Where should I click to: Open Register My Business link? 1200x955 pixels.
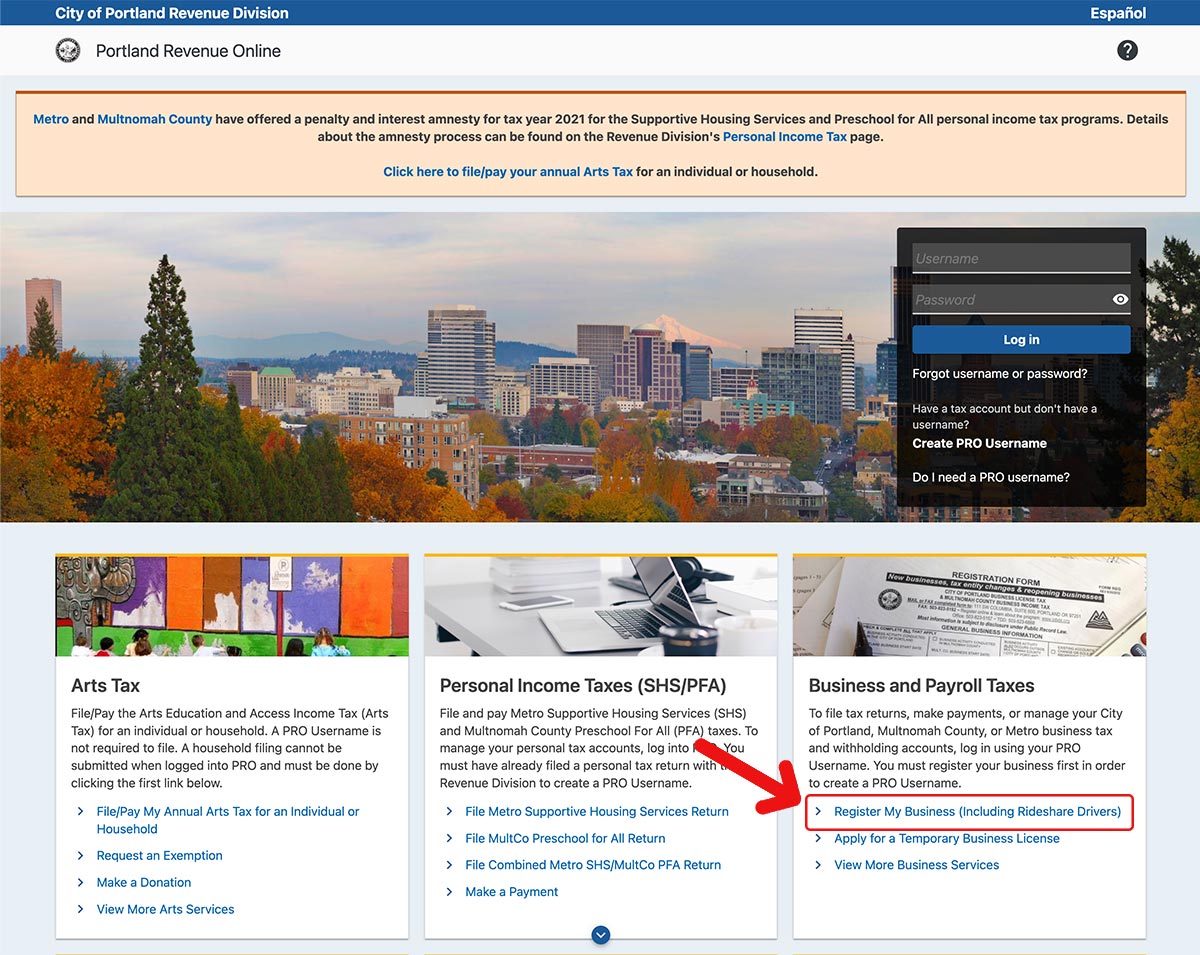click(977, 812)
